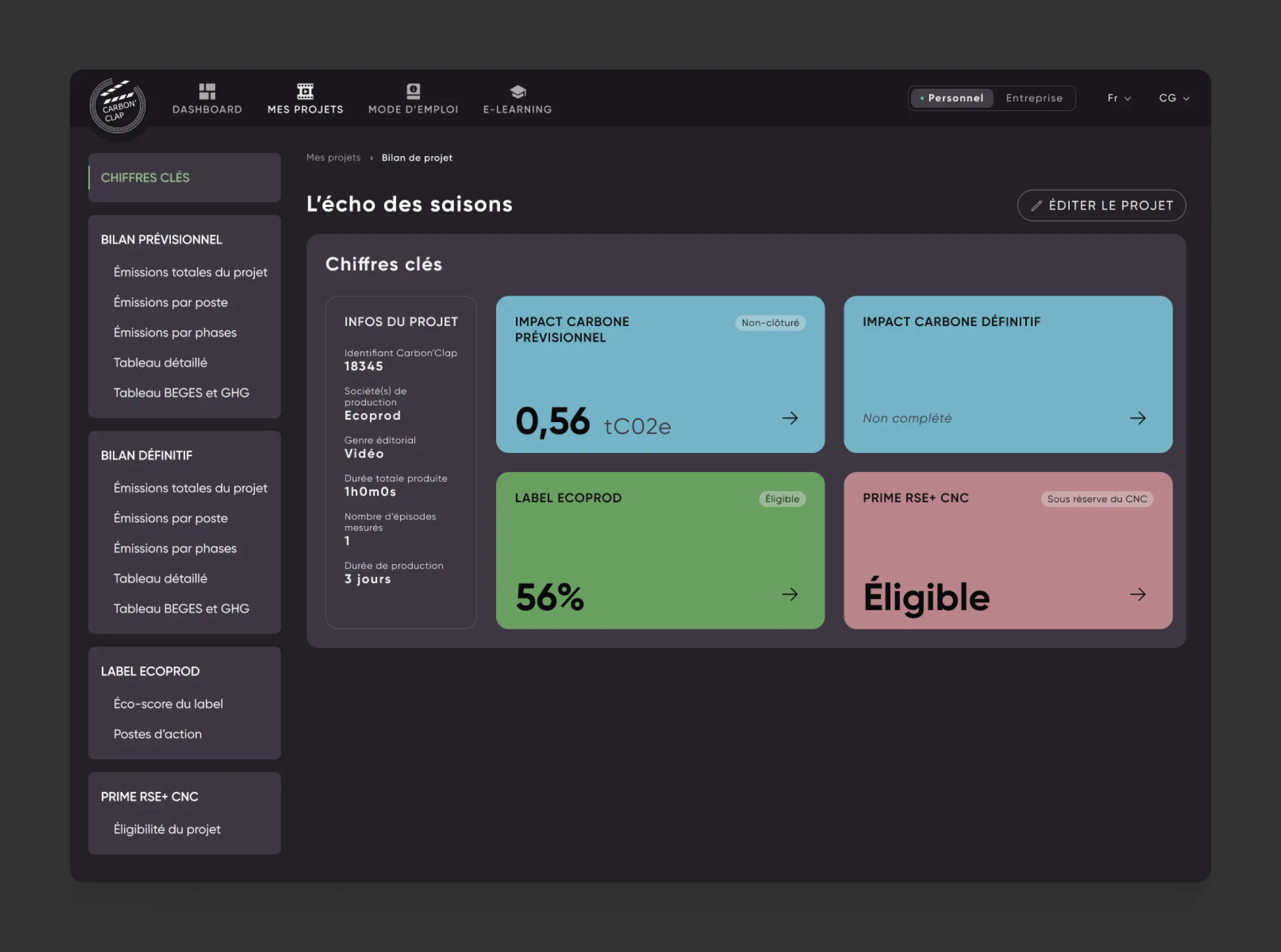The width and height of the screenshot is (1281, 952).
Task: Click arrow on Impact Carbone Définitif card
Action: (x=1138, y=418)
